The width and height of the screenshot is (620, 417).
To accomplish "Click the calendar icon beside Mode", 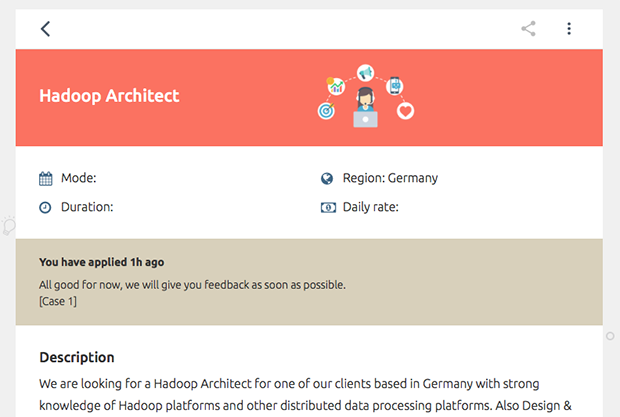I will pyautogui.click(x=45, y=179).
